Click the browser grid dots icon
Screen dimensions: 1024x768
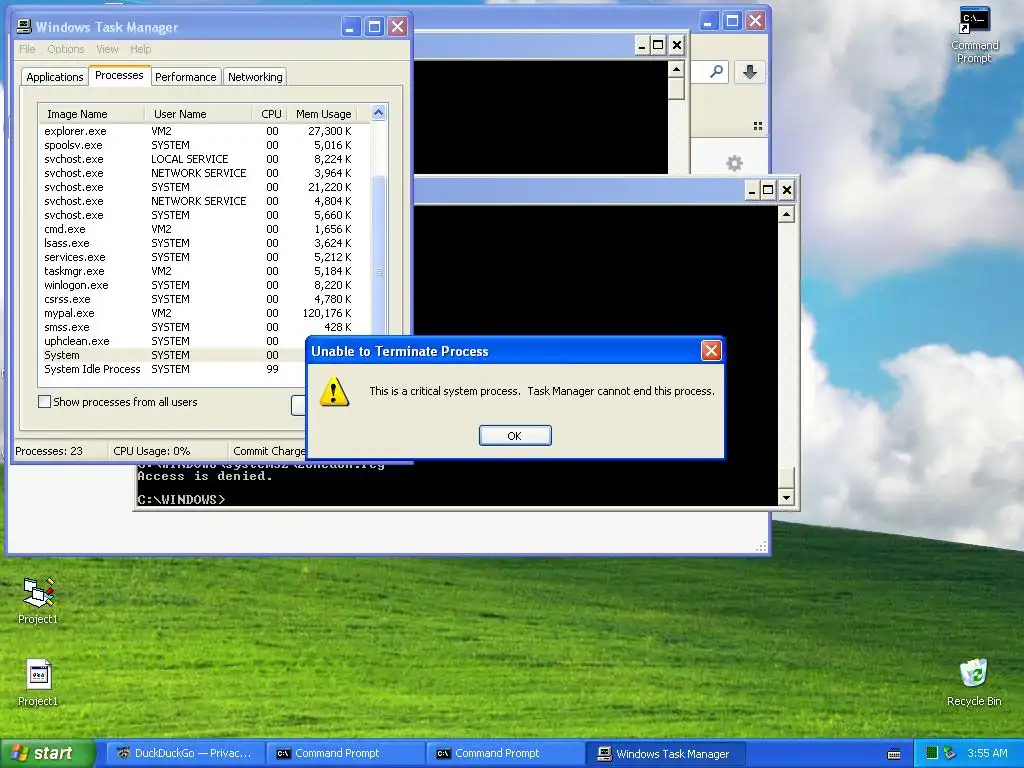coord(758,126)
